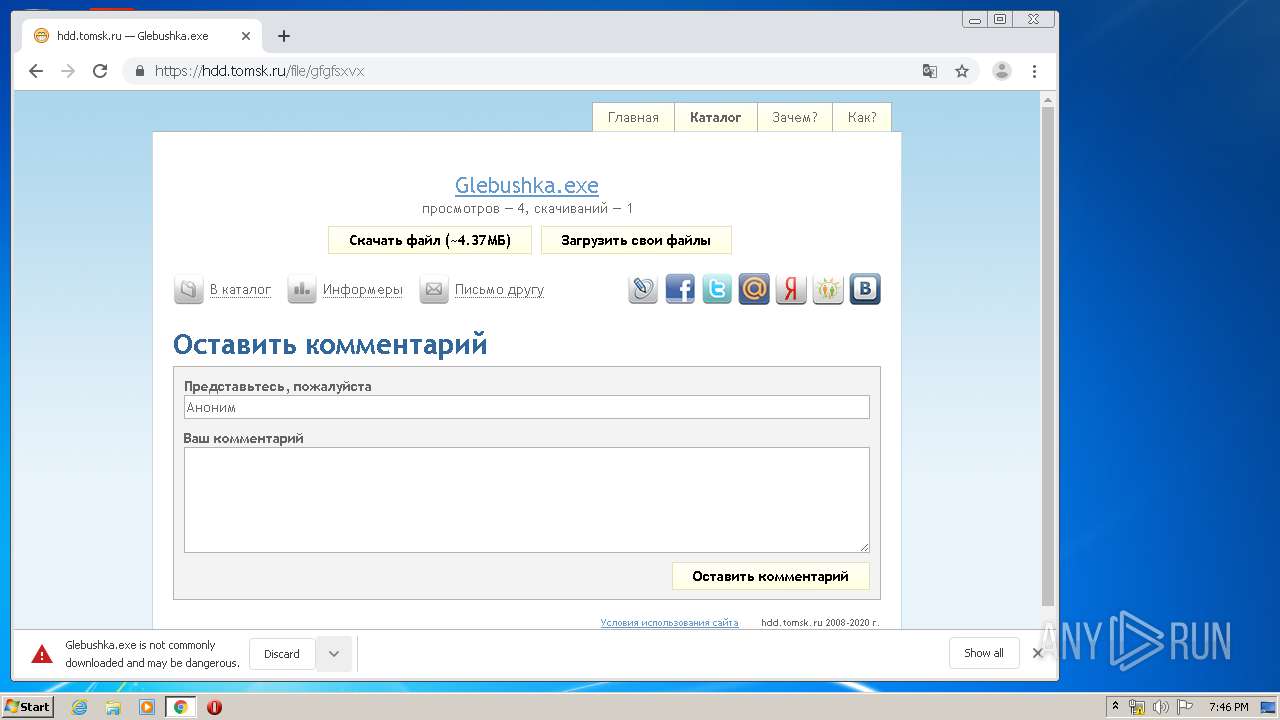
Task: Open Chrome three-dot menu
Action: pos(1034,71)
